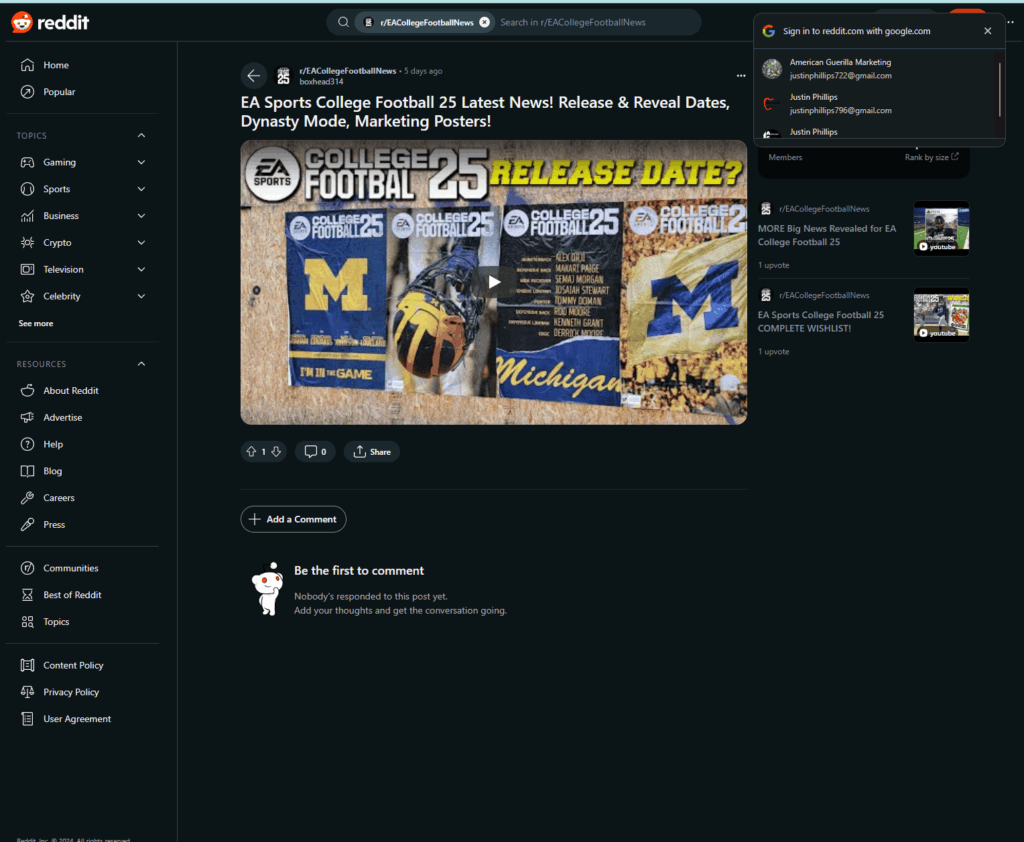Screen dimensions: 1024x842
Task: Click See more under topics
Action: pos(36,324)
